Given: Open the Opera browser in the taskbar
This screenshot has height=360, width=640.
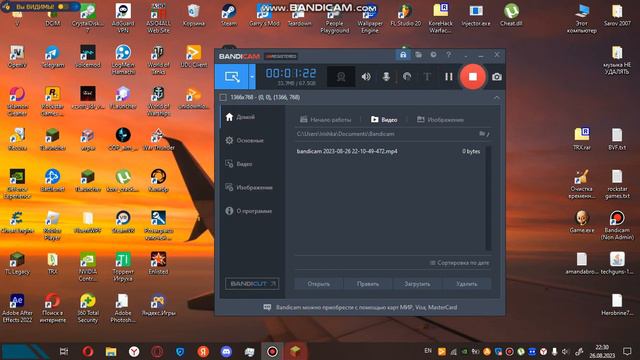Looking at the screenshot, I should click(x=88, y=351).
